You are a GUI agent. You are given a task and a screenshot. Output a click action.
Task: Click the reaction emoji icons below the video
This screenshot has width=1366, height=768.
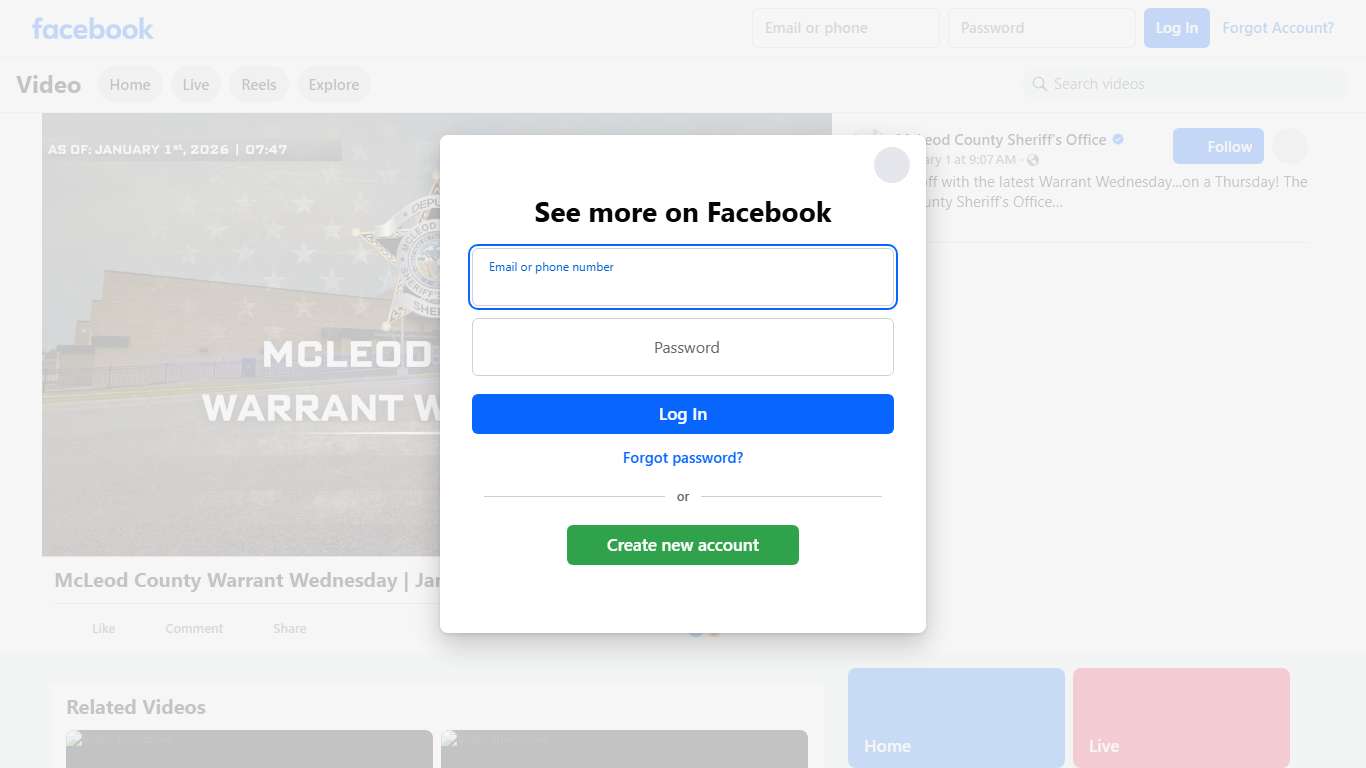click(704, 632)
